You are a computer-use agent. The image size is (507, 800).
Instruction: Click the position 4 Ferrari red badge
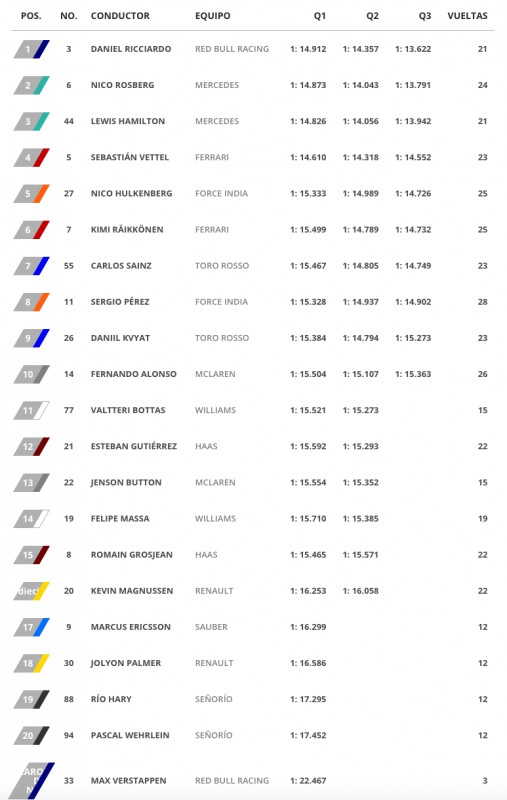(x=32, y=158)
